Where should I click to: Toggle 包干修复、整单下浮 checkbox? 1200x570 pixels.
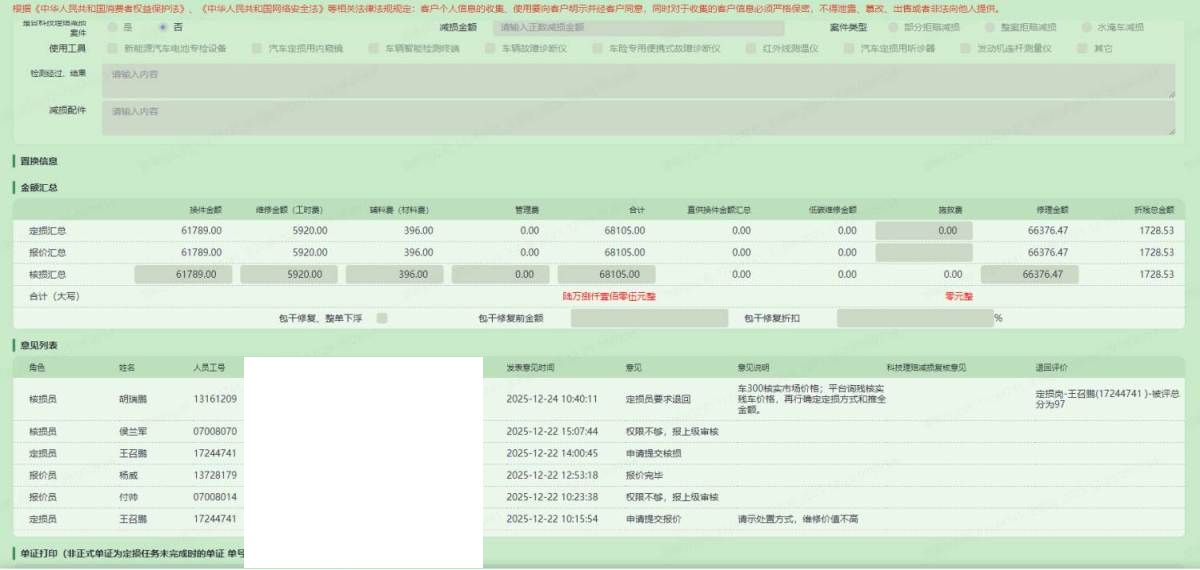[x=382, y=318]
